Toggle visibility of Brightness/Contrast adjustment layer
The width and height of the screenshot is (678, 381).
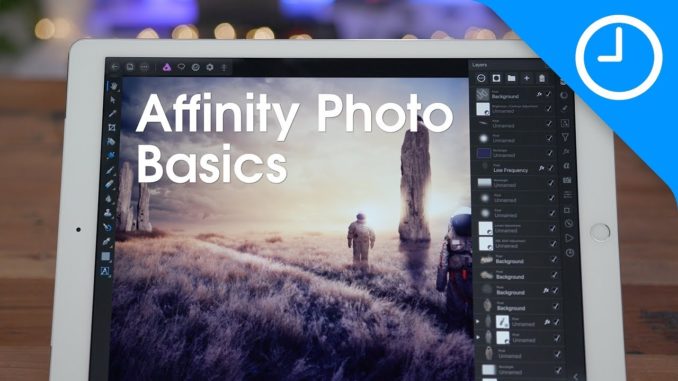coord(549,109)
